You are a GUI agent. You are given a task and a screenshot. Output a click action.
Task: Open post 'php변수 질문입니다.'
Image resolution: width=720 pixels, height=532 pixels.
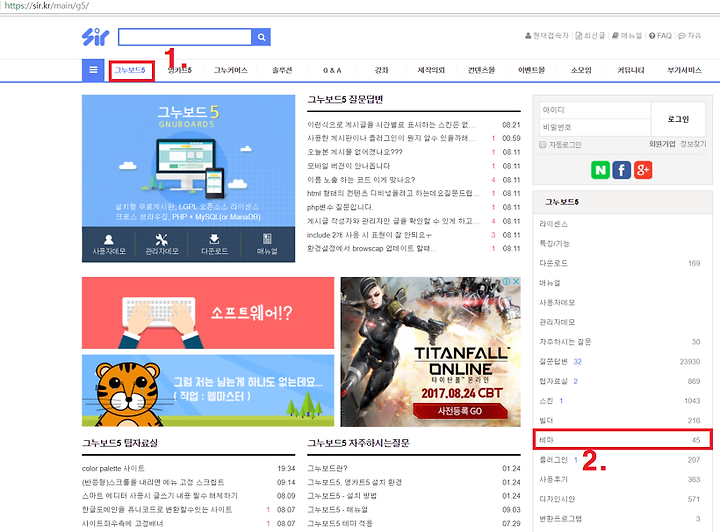coord(340,207)
